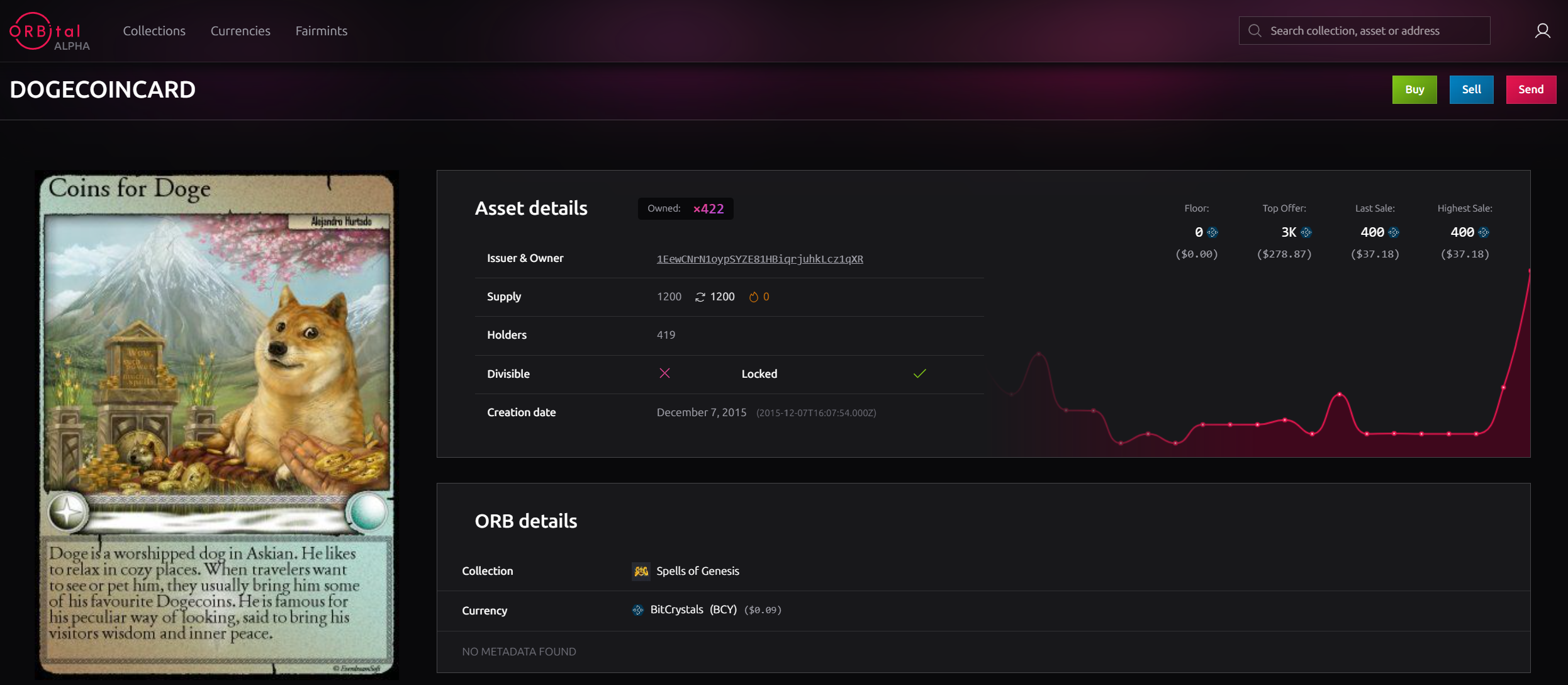Viewport: 1568px width, 685px height.
Task: Click the red Send button
Action: (x=1531, y=89)
